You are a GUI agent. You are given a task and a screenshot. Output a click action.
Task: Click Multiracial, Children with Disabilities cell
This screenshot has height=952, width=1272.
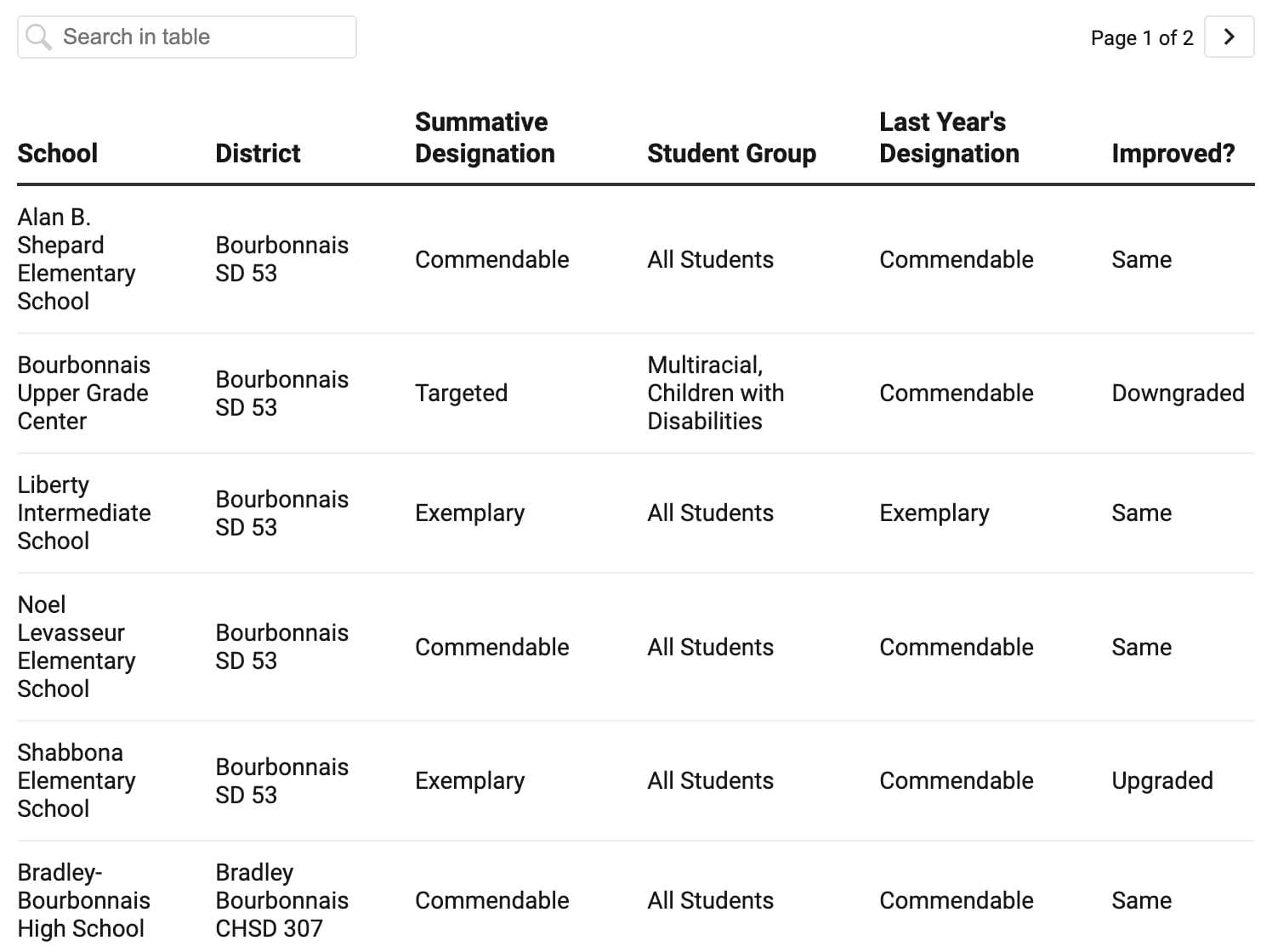click(715, 393)
